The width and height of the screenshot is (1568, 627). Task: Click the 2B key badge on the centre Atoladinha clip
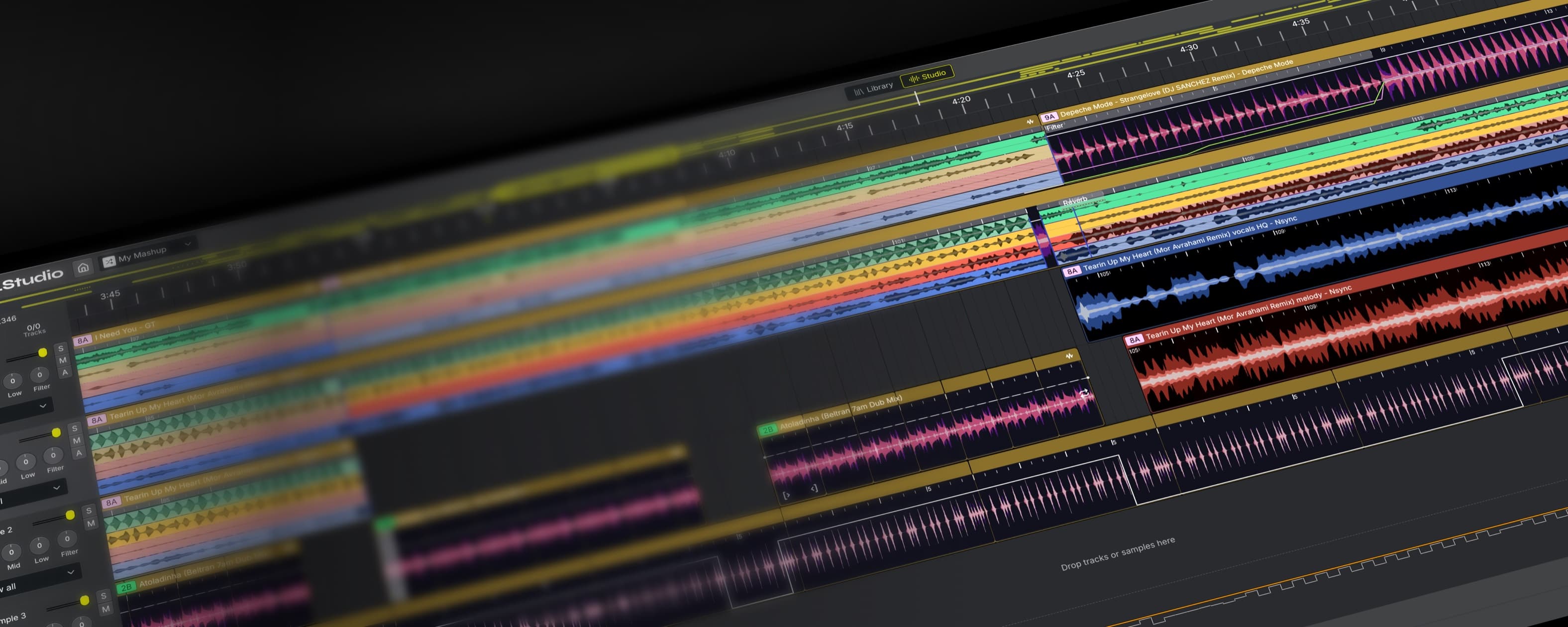pos(767,430)
